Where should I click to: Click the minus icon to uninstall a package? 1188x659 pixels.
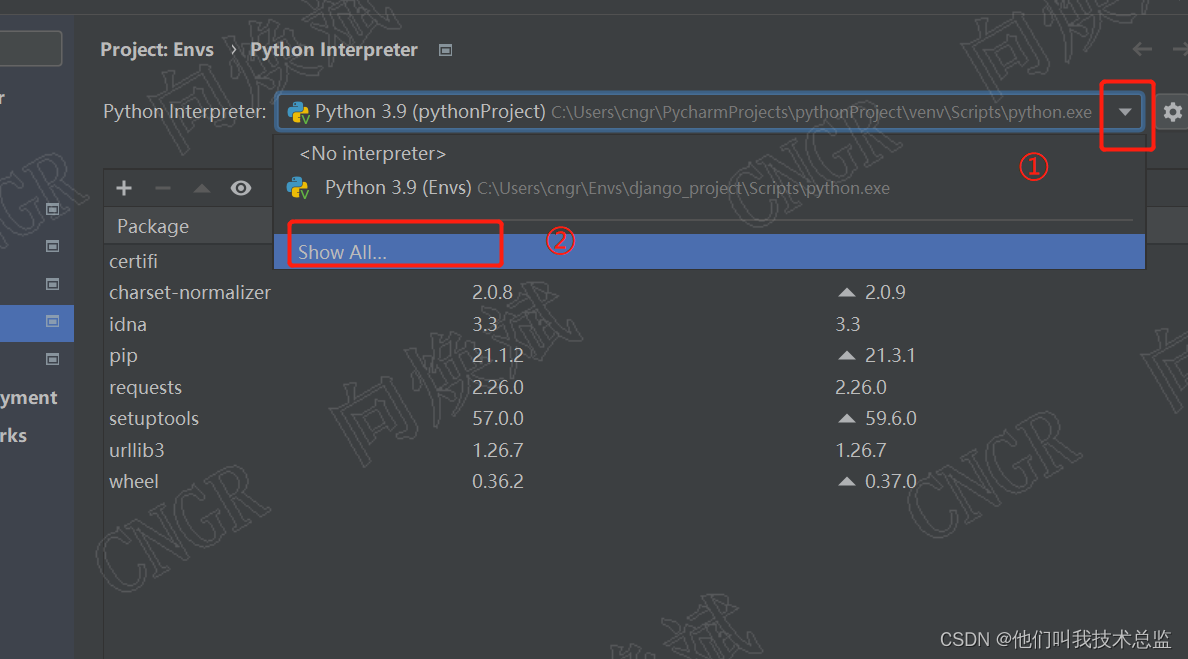point(163,188)
